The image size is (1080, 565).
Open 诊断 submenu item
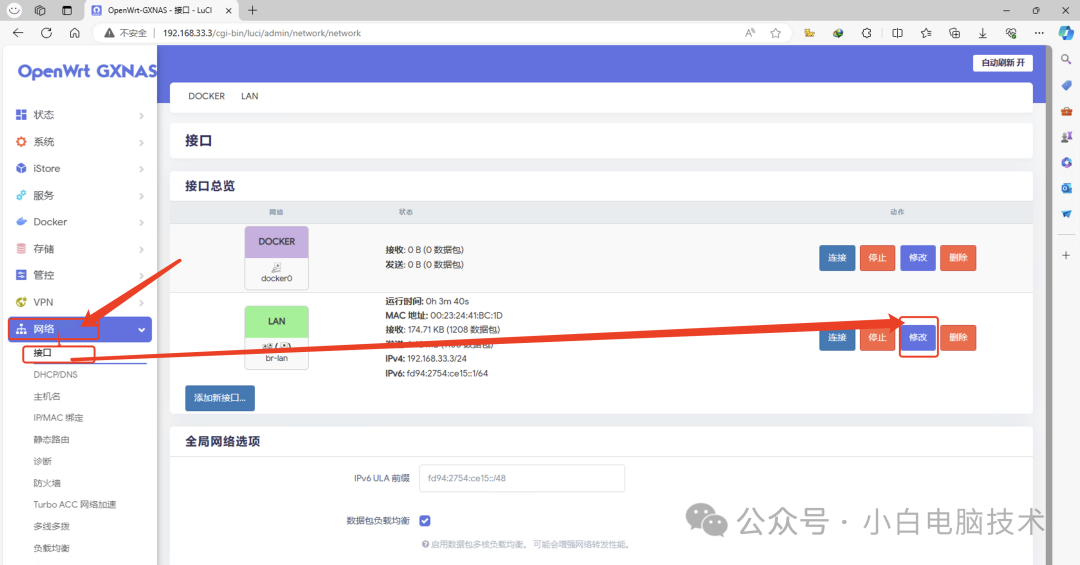tap(43, 461)
